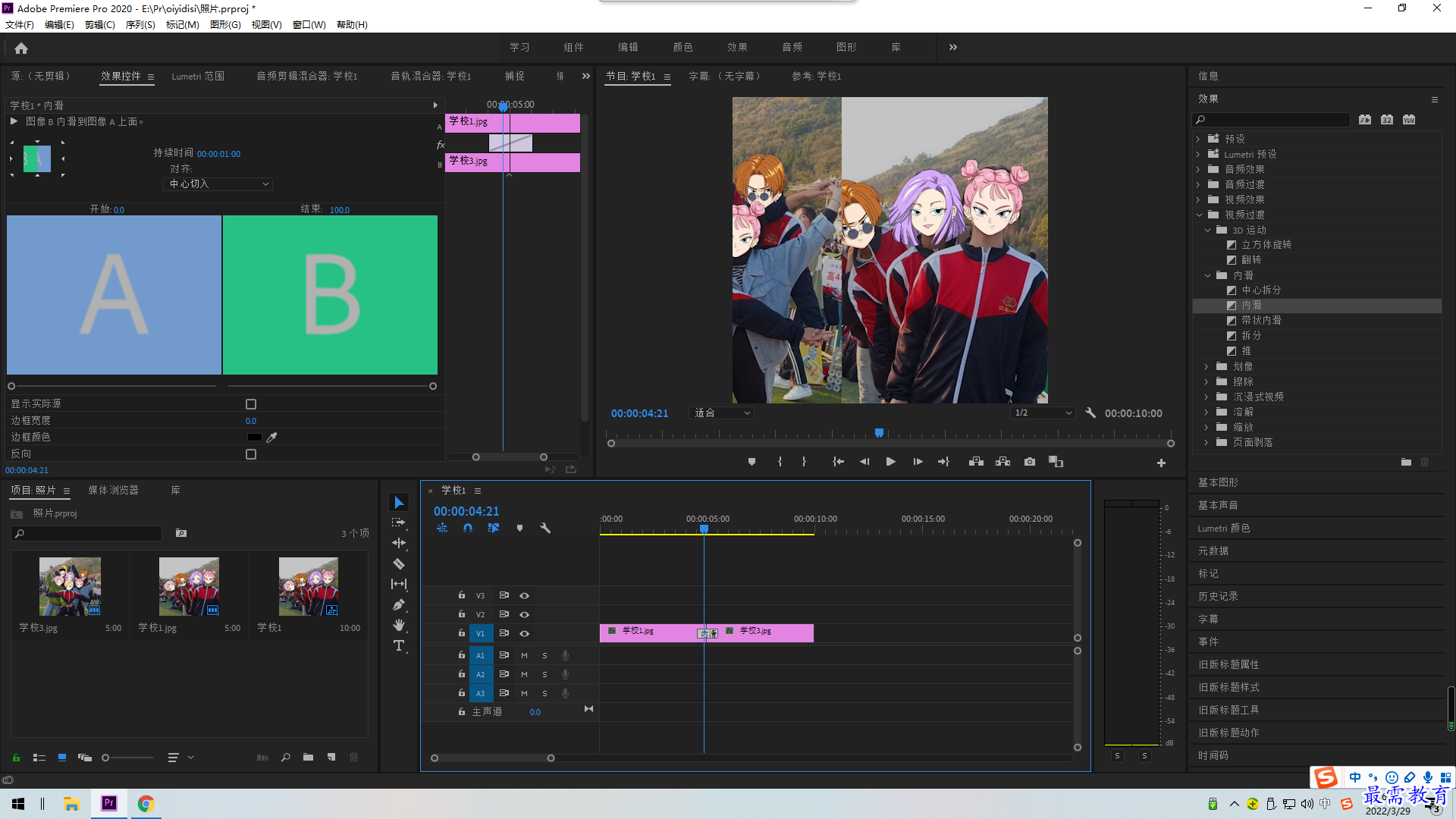Toggle V3 track output eye
This screenshot has height=819, width=1456.
coord(524,595)
